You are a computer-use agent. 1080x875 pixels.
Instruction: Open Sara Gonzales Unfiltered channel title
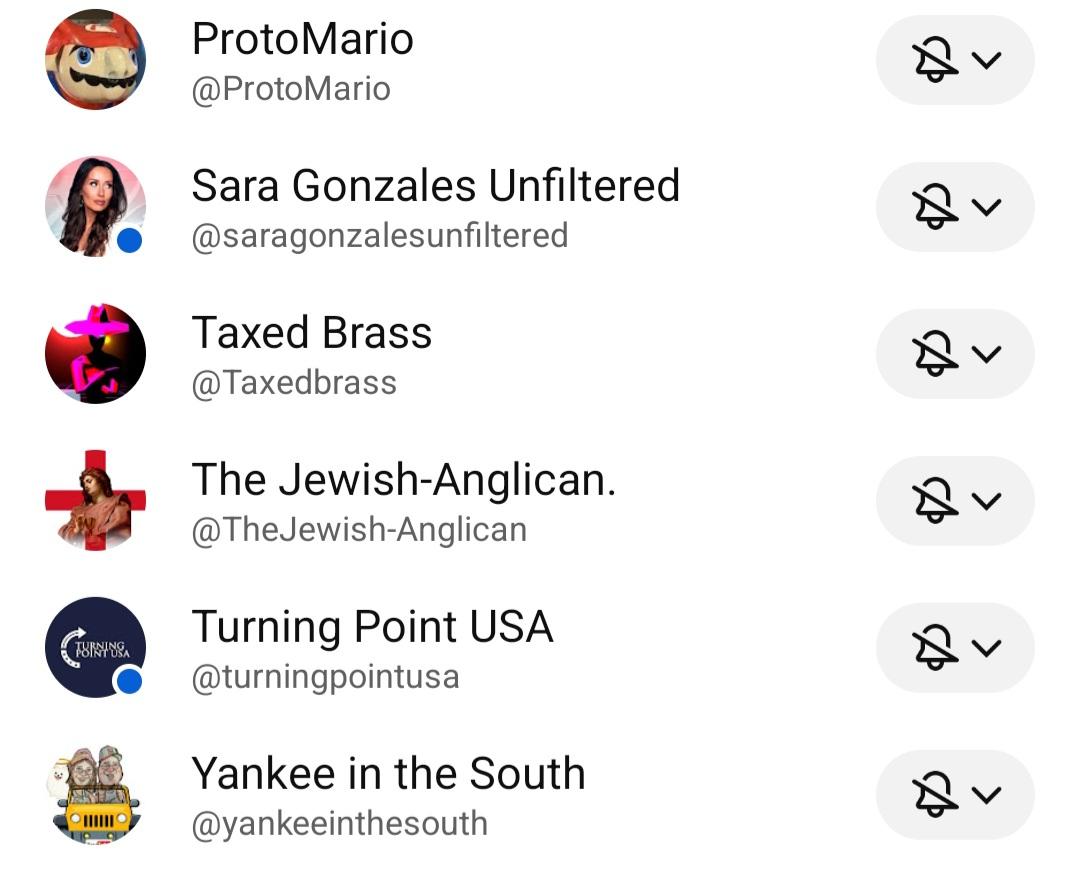[x=435, y=186]
